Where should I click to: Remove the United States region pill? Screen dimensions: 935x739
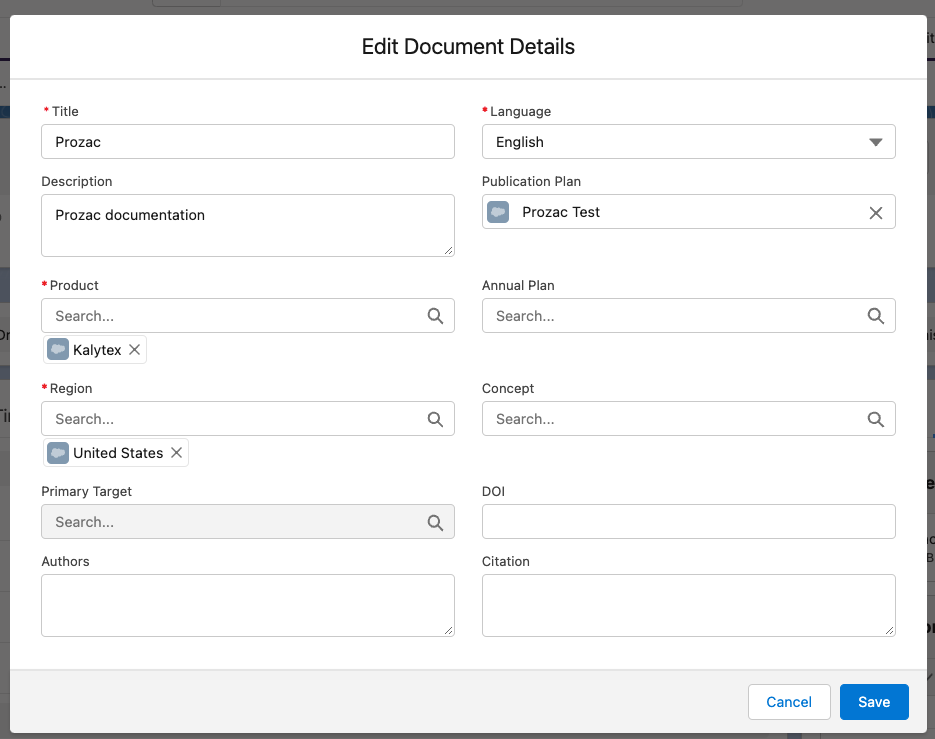tap(176, 453)
